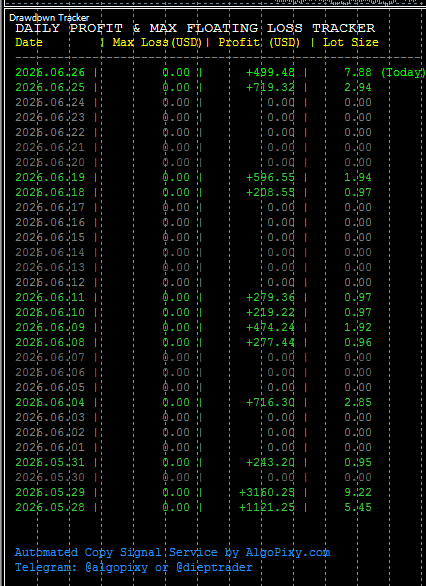426x586 pixels.
Task: Click the +596.55 profit value
Action: point(271,177)
